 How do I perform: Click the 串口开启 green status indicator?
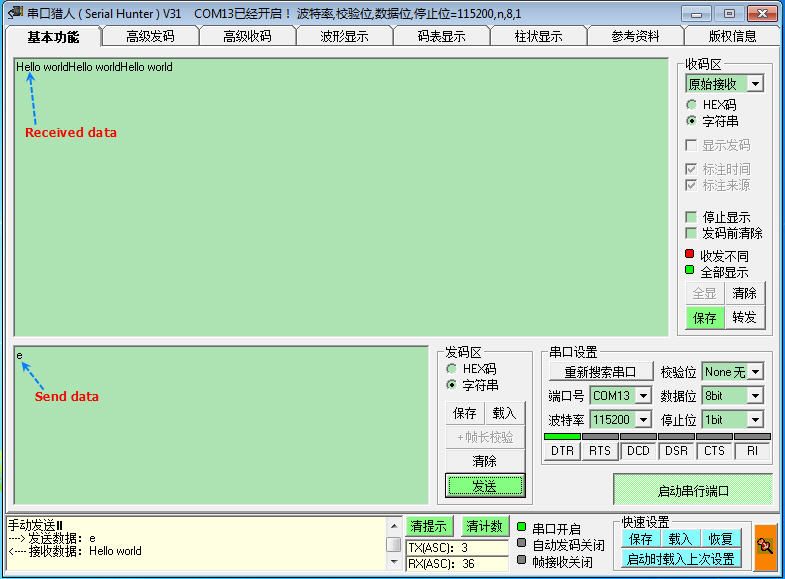coord(522,527)
